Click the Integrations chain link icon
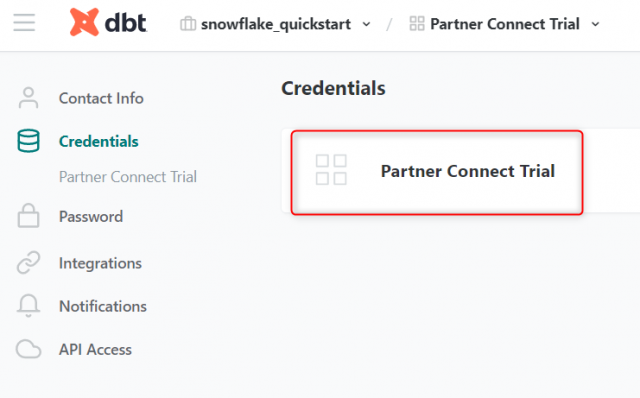Image resolution: width=640 pixels, height=398 pixels. pyautogui.click(x=28, y=262)
